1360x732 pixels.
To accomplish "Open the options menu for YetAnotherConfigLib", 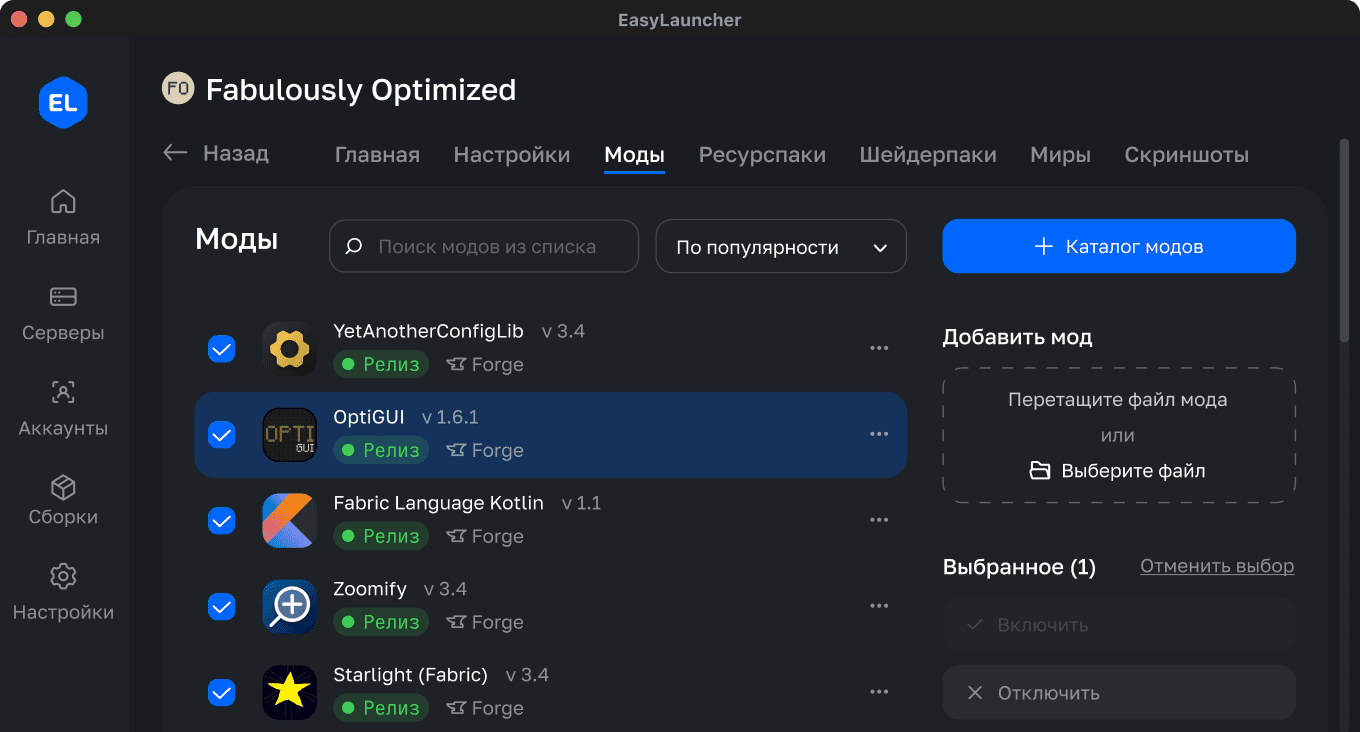I will click(x=879, y=347).
